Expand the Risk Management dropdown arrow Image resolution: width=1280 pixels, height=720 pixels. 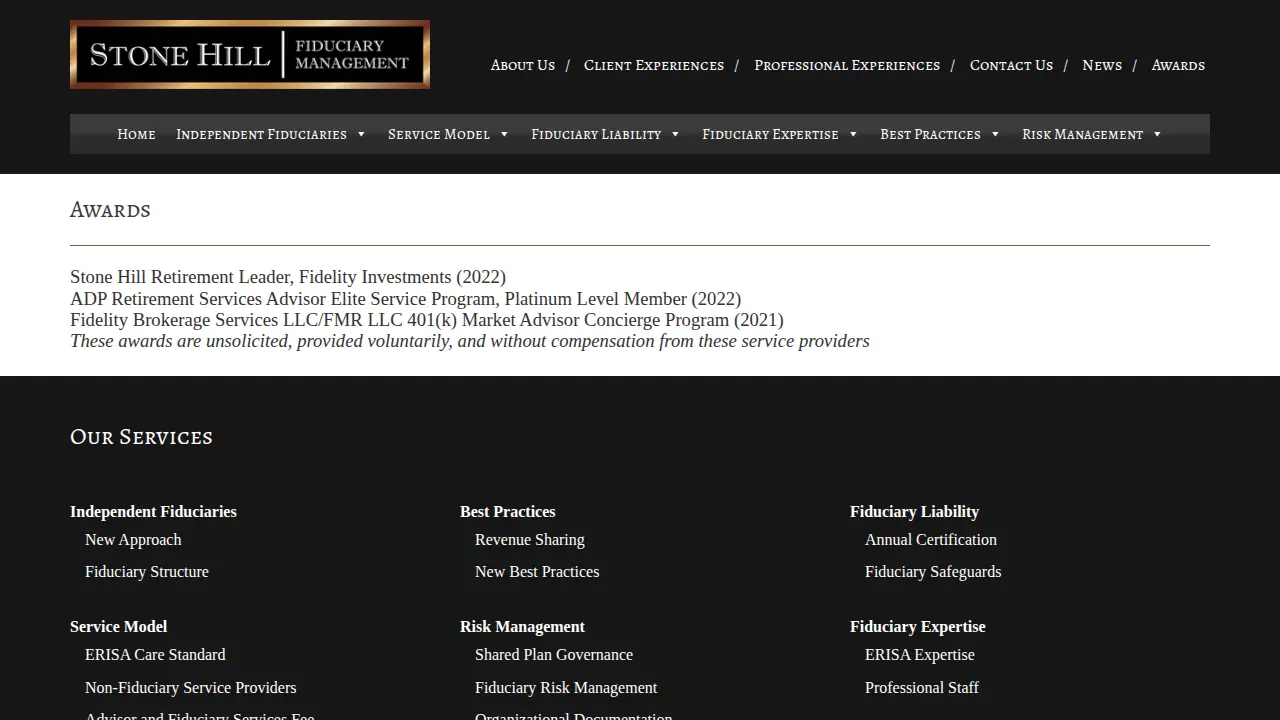point(1157,134)
